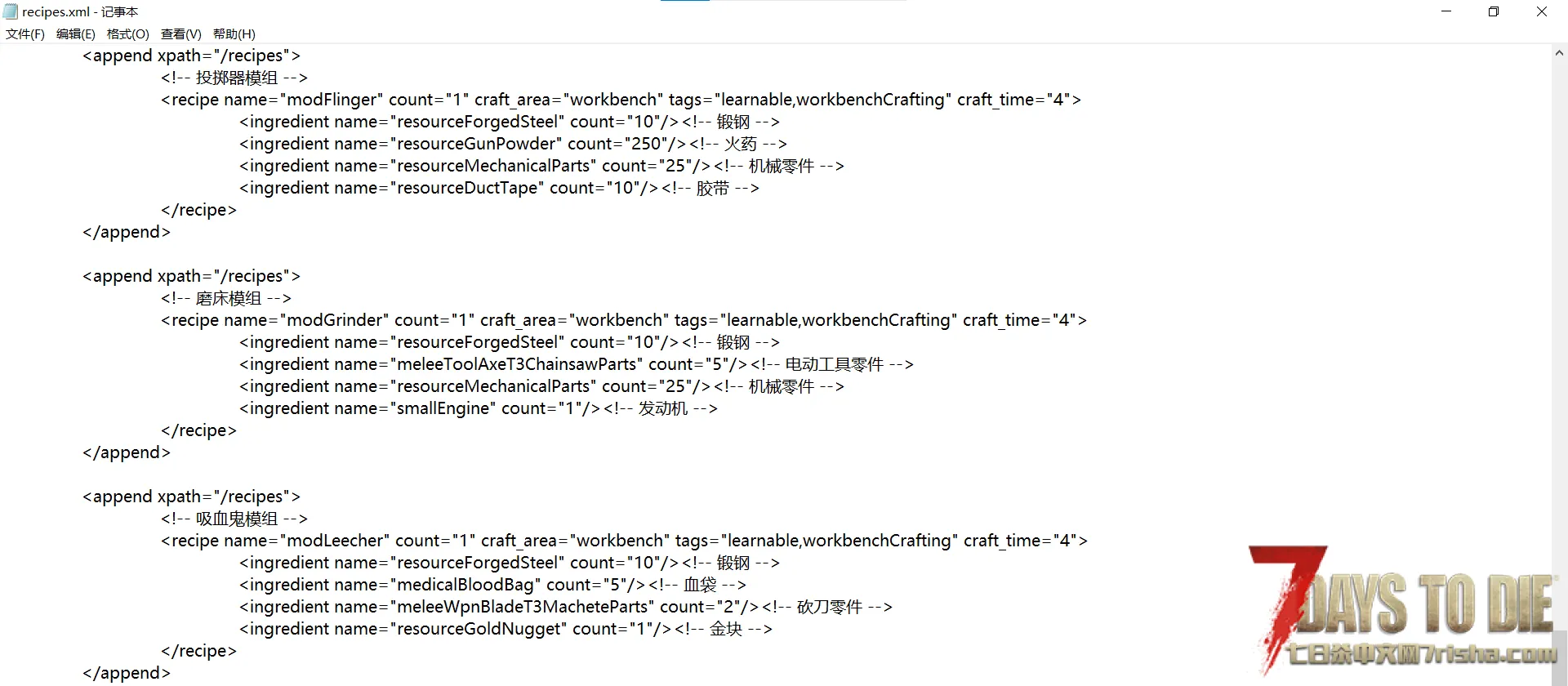This screenshot has width=1568, height=686.
Task: Place cursor in modFlinger recipe line
Action: pyautogui.click(x=621, y=100)
